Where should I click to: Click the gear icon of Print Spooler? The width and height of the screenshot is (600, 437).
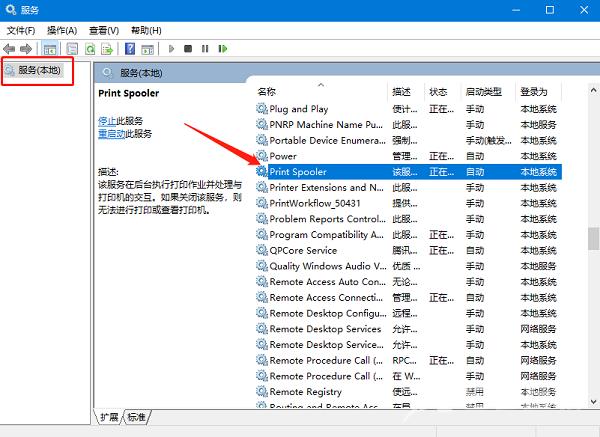[x=262, y=171]
